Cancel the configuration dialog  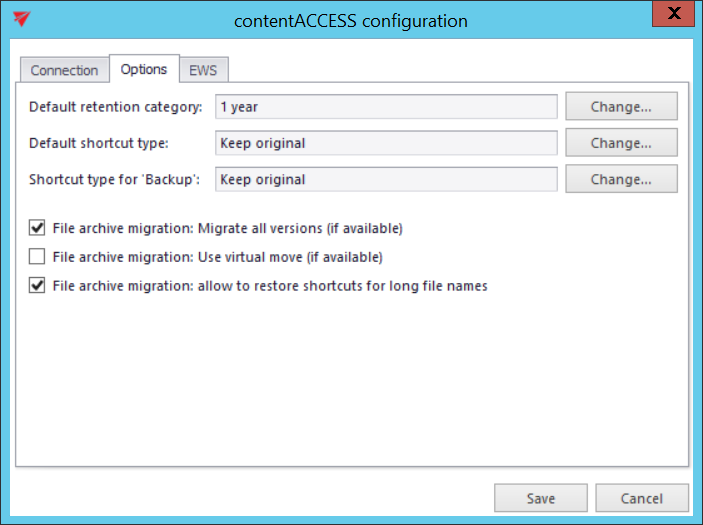pos(642,498)
